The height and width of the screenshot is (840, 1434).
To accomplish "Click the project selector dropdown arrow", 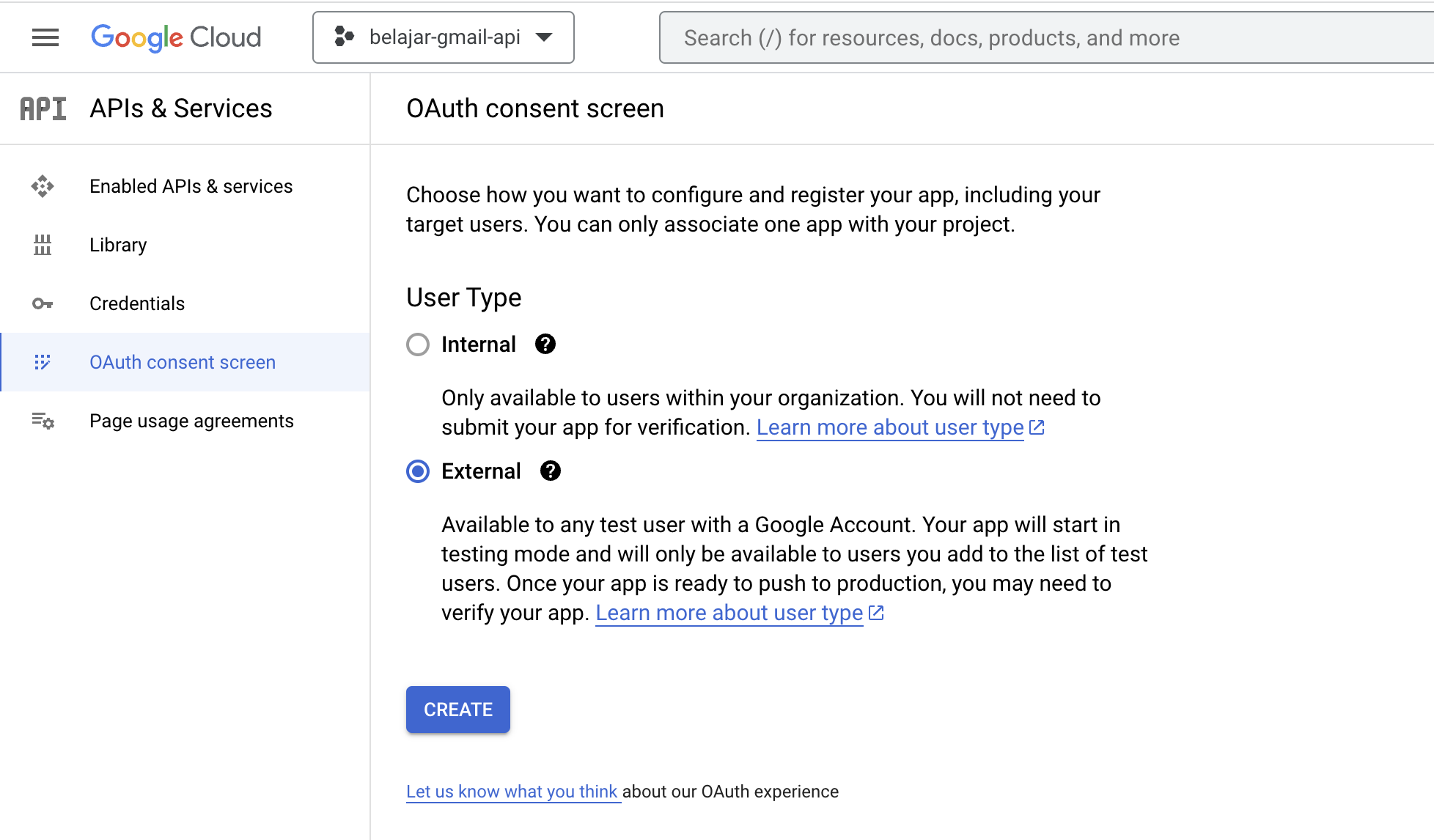I will point(544,37).
